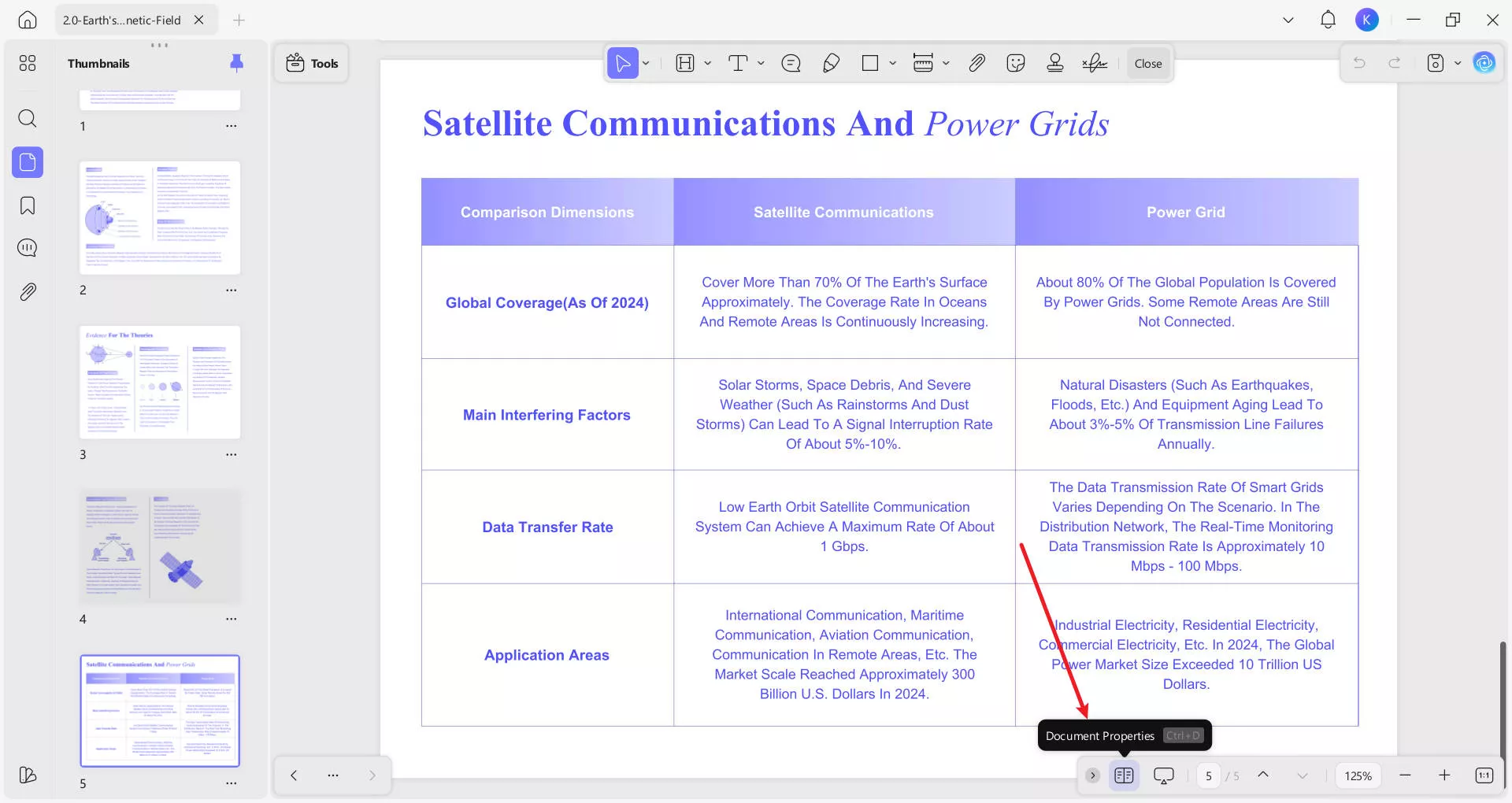This screenshot has height=803, width=1512.
Task: Unpin the Thumbnails panel
Action: 236,63
